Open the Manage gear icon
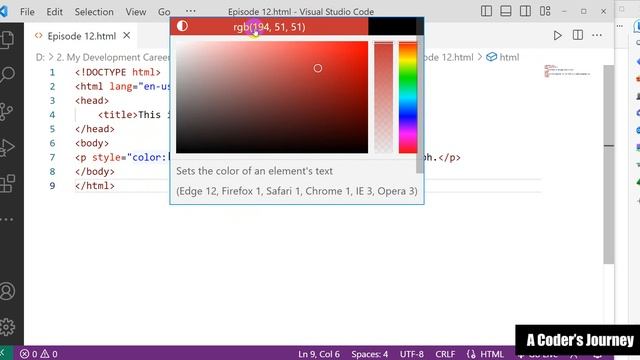 tap(7, 327)
